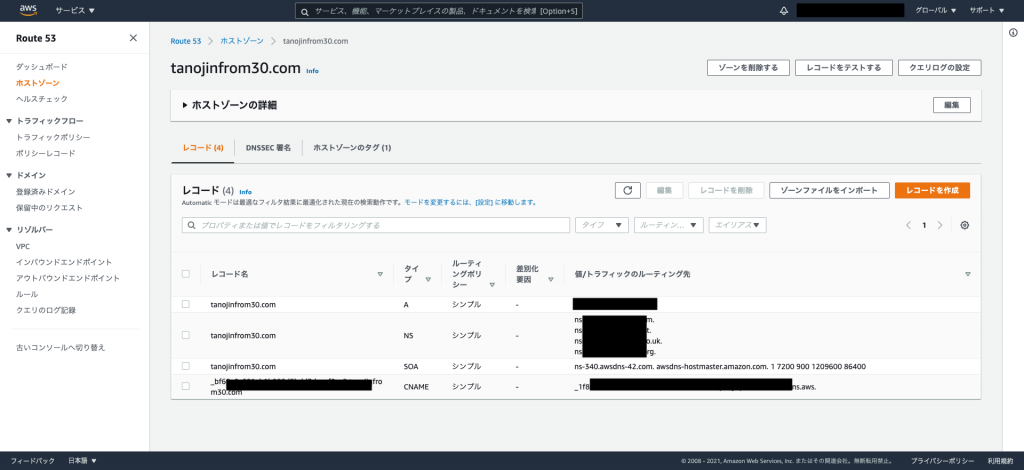Select the SOA record checkbox
Screen dimensions: 1024x470
click(185, 366)
